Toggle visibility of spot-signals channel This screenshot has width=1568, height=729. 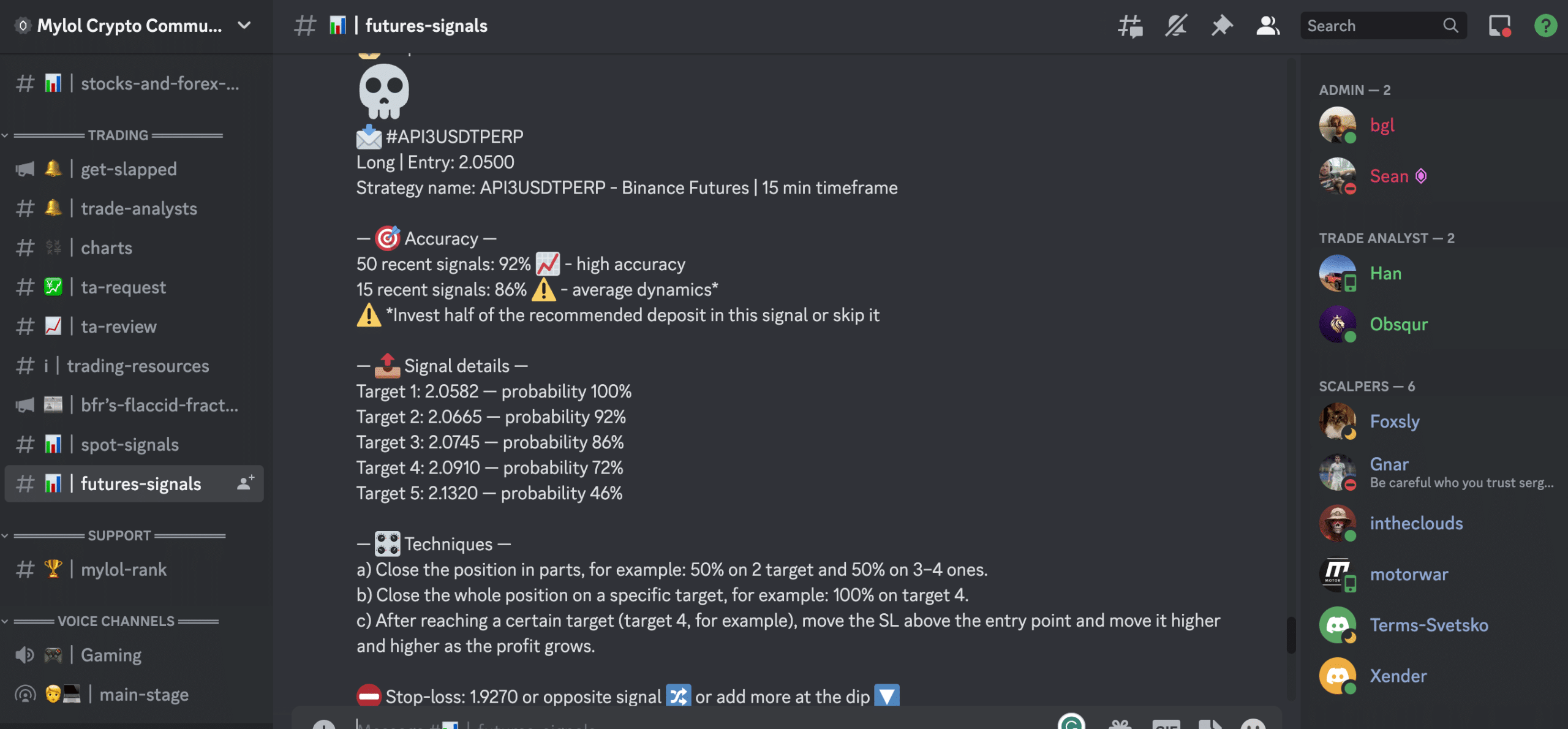point(129,445)
